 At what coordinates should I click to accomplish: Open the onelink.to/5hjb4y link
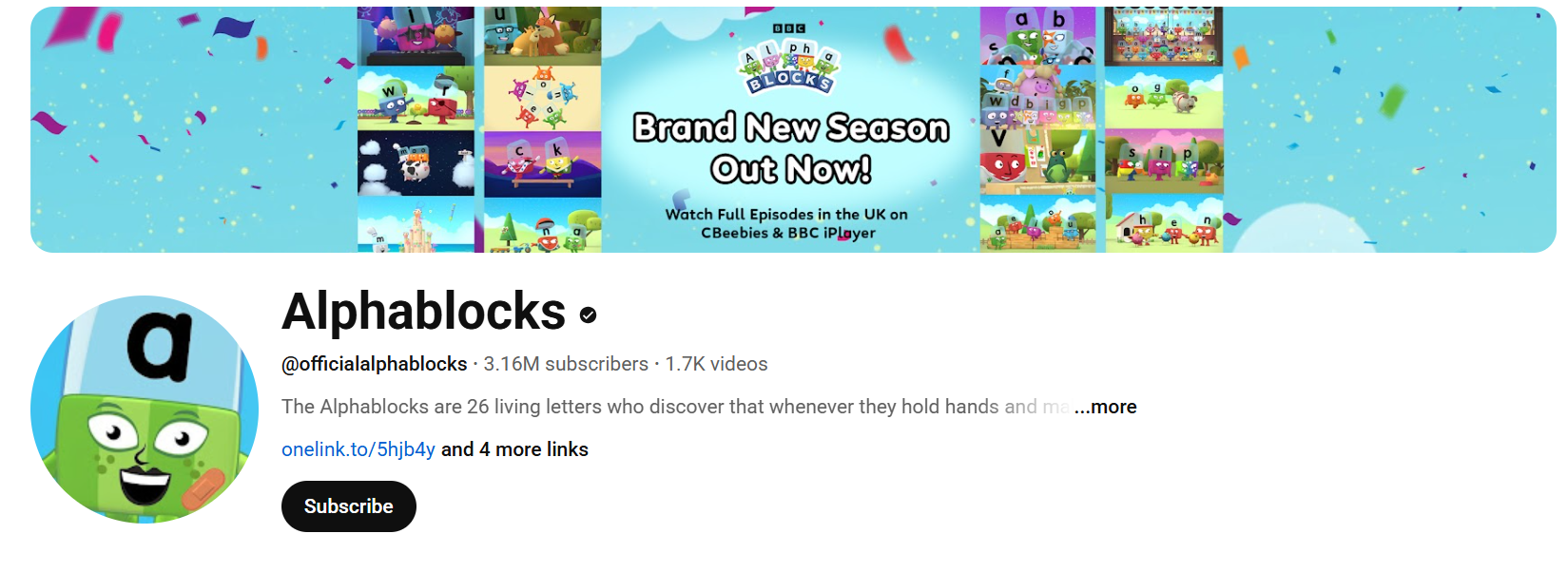pos(358,449)
